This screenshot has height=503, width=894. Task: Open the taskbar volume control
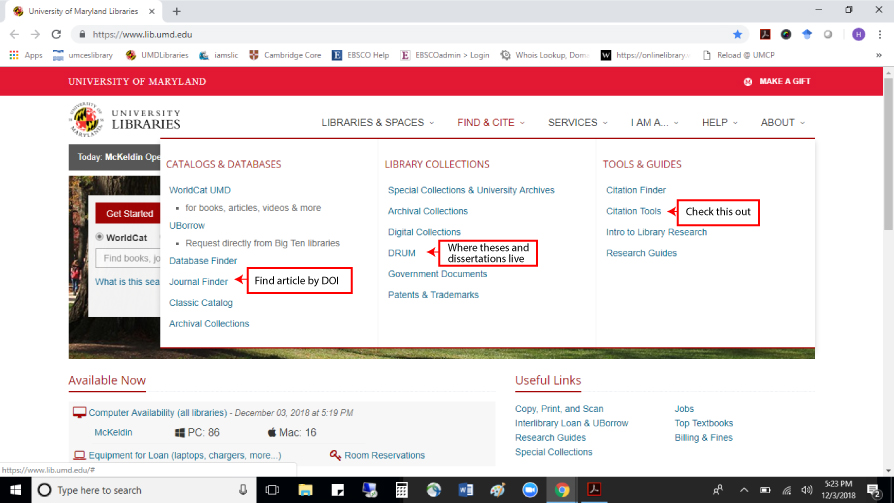click(806, 490)
